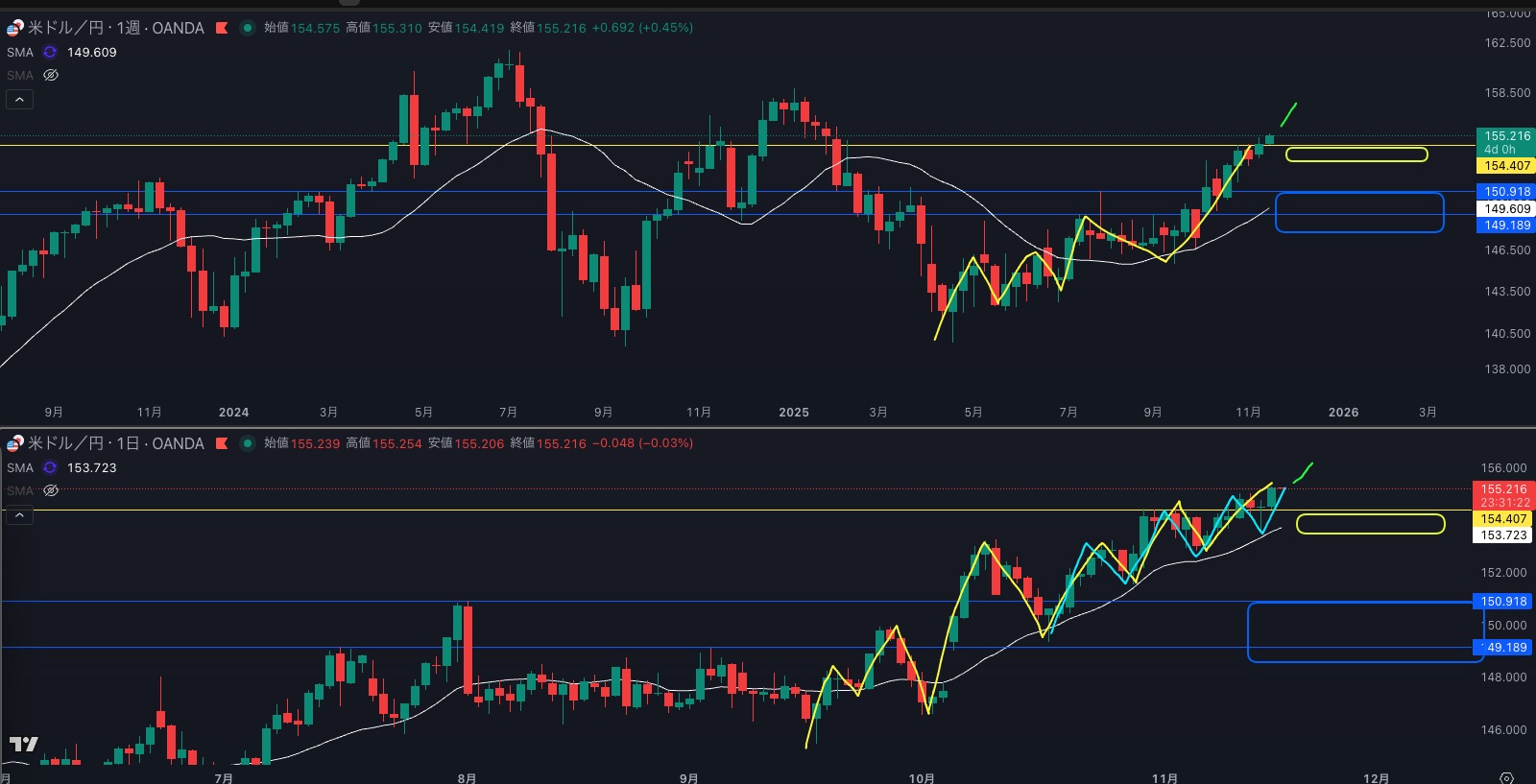Collapse the weekly chart indicator legend
The image size is (1536, 784).
(19, 99)
